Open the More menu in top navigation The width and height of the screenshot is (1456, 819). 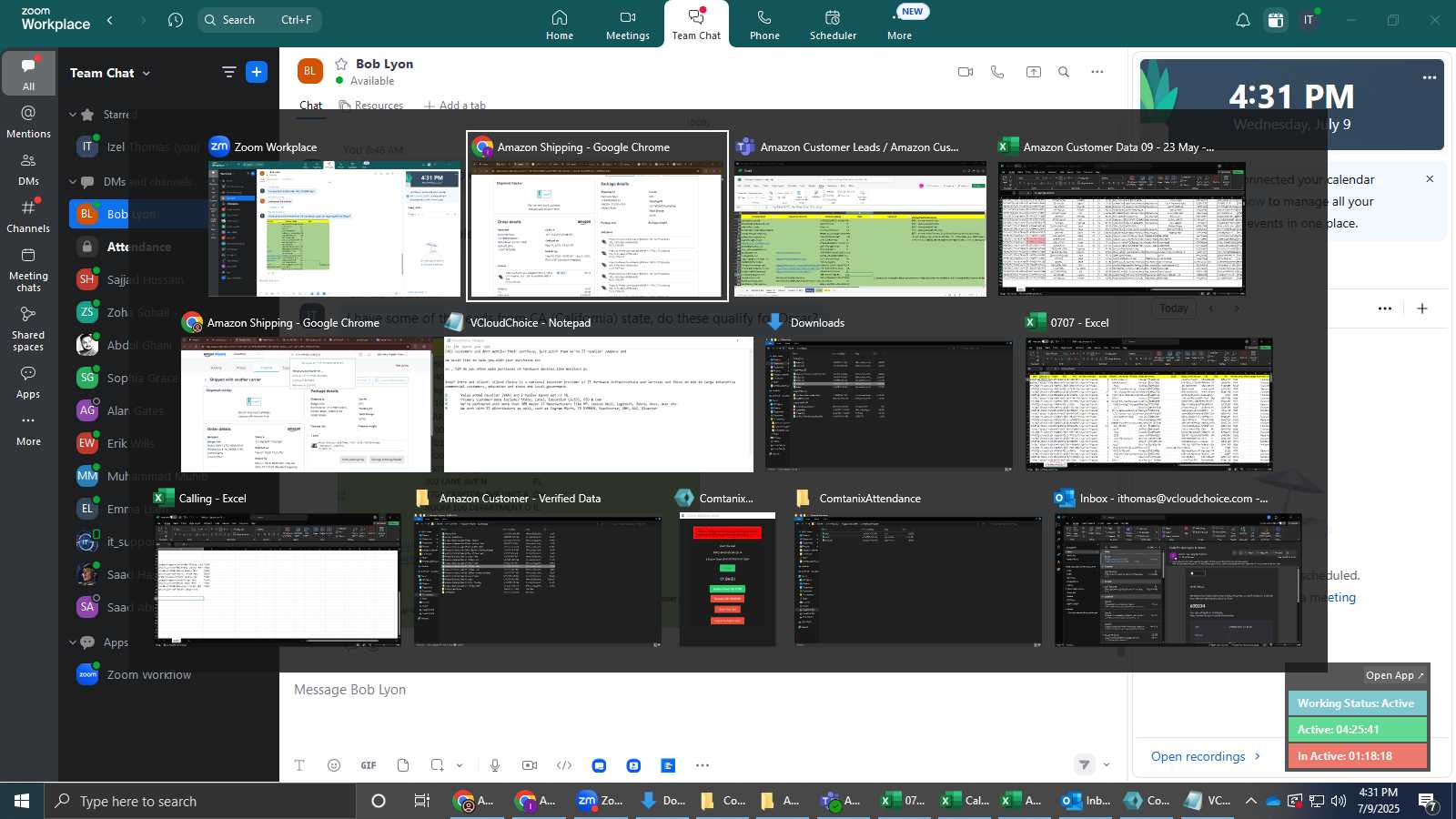pyautogui.click(x=900, y=25)
